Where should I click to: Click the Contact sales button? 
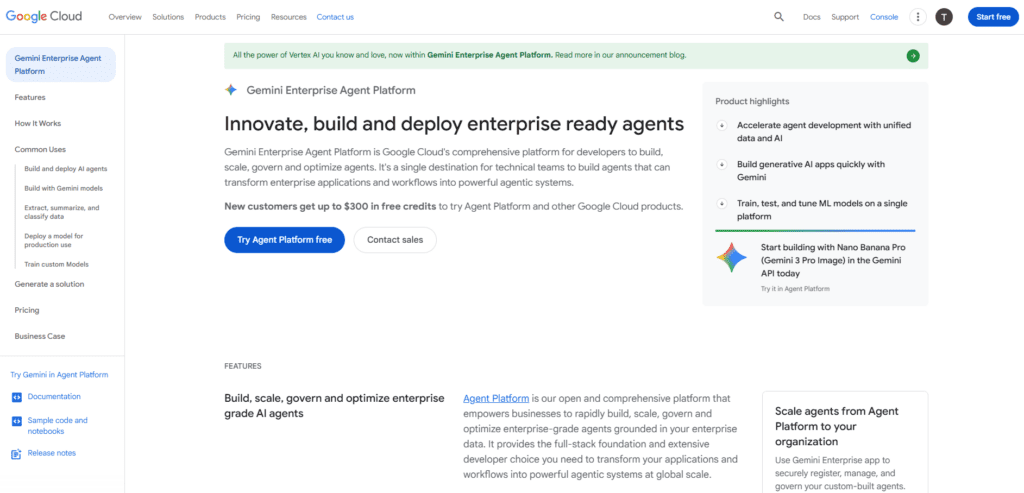tap(395, 240)
